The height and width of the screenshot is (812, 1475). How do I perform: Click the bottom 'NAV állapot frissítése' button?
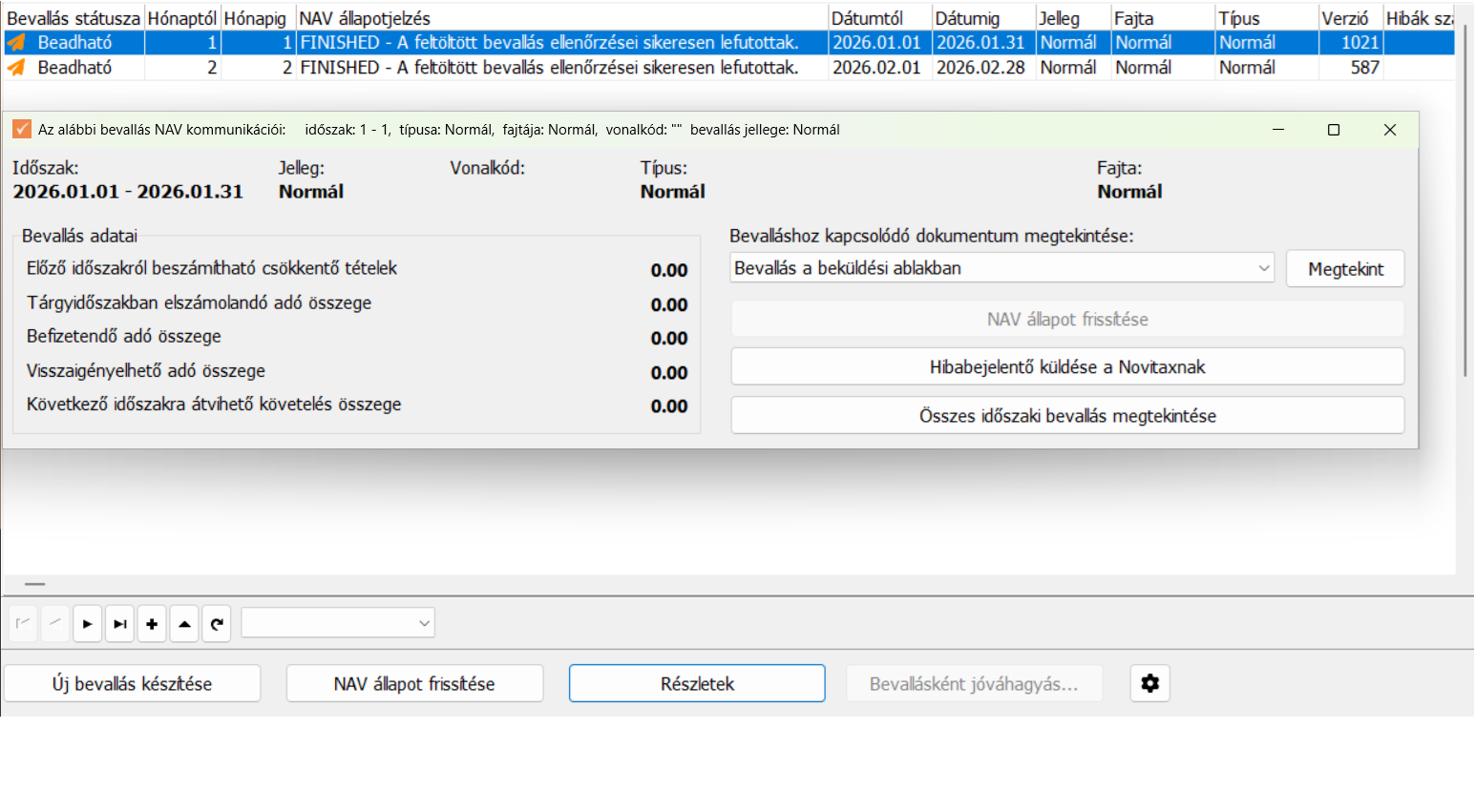(414, 683)
